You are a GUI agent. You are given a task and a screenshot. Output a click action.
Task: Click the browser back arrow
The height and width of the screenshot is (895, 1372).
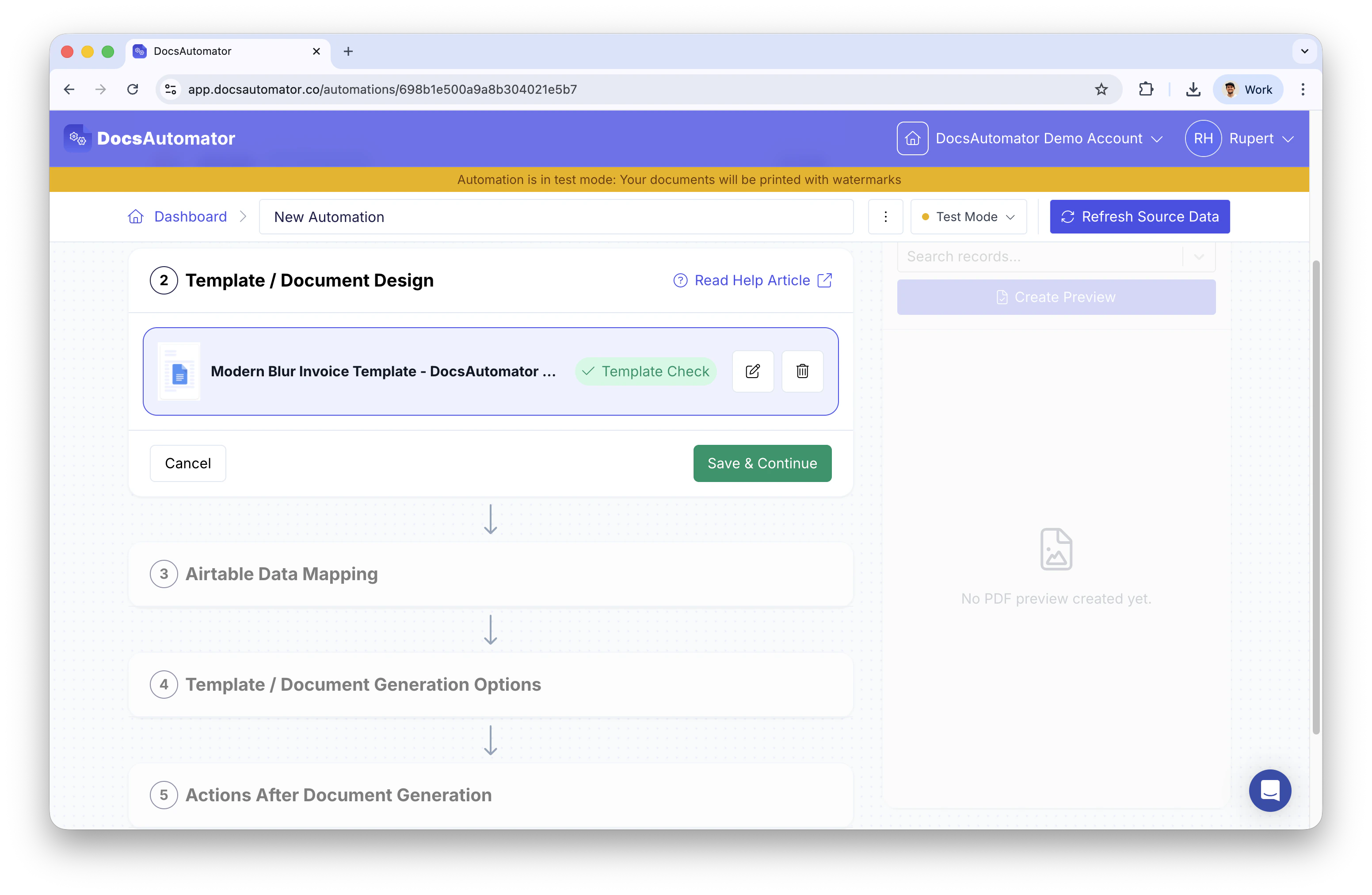point(69,89)
